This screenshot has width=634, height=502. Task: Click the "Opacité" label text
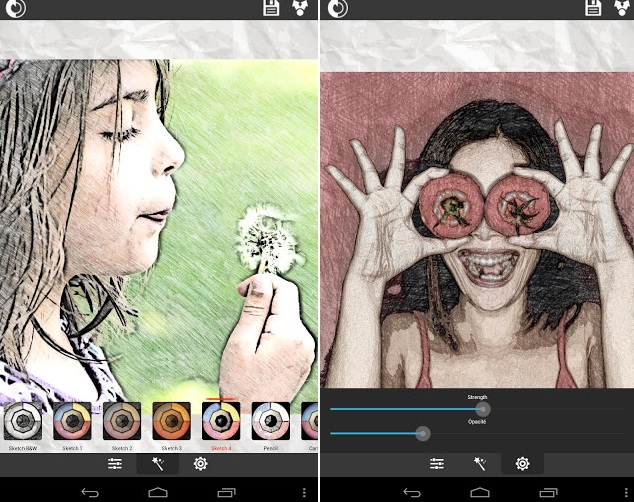(477, 422)
